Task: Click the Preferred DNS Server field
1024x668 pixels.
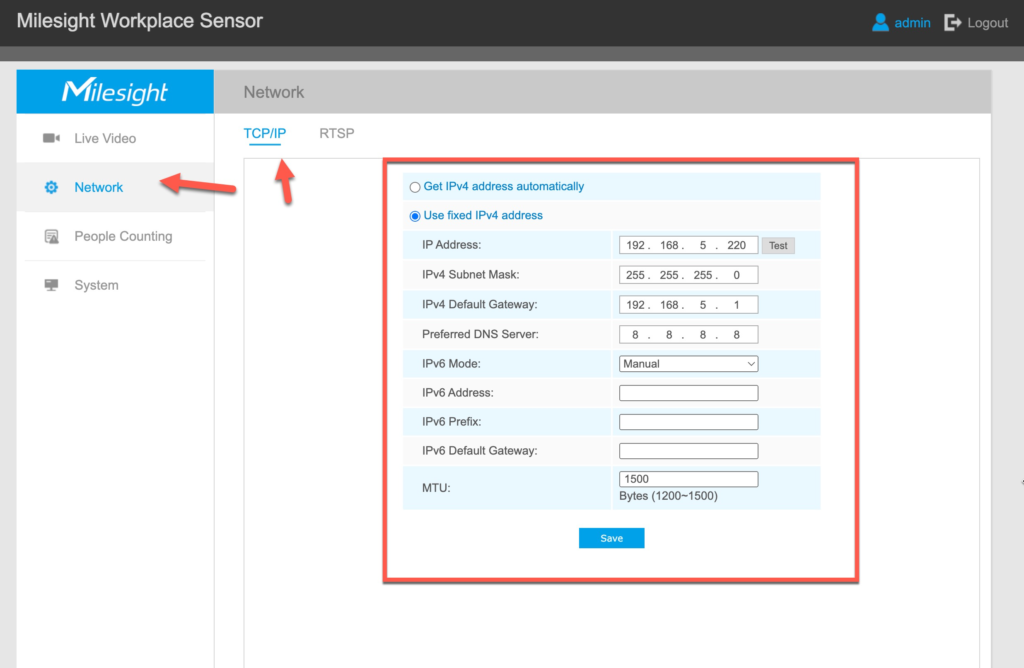Action: [x=688, y=334]
